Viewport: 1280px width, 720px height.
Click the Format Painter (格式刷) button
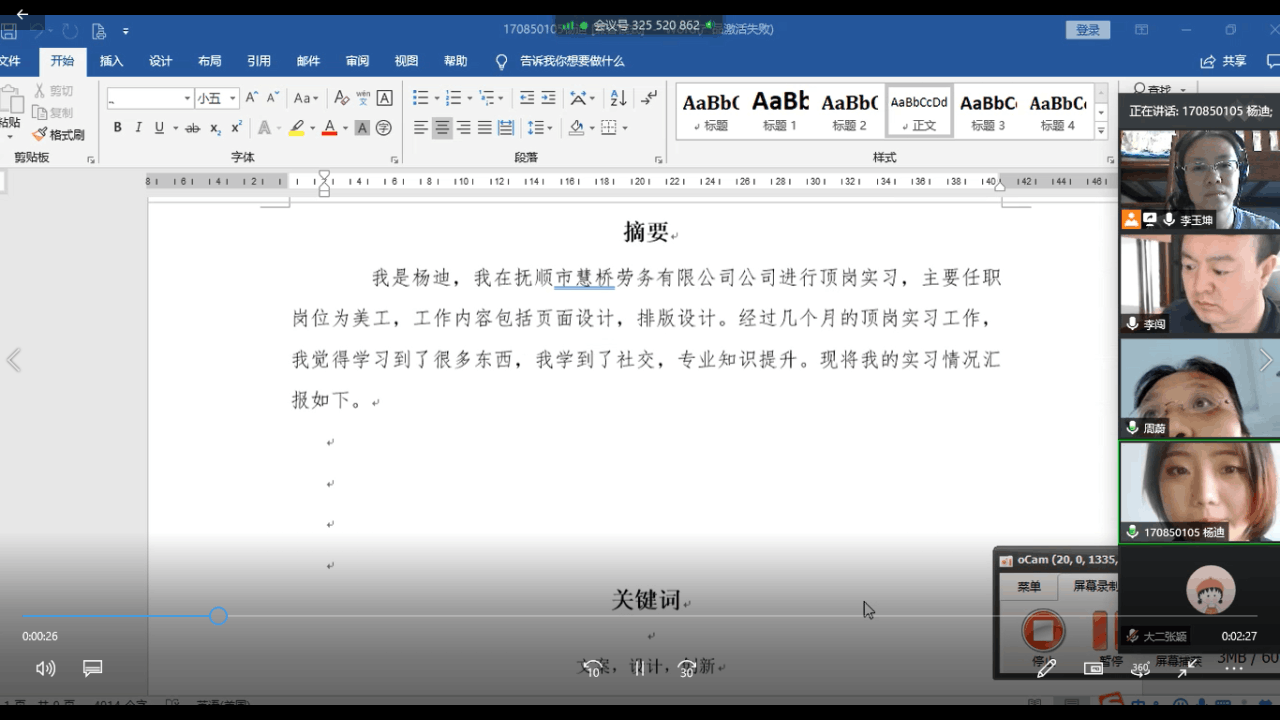tap(58, 134)
